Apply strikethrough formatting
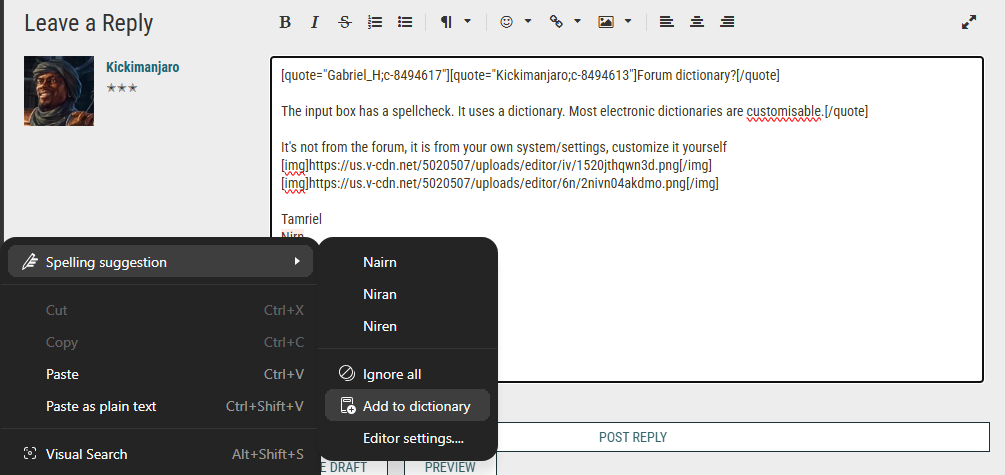1005x475 pixels. pos(345,22)
